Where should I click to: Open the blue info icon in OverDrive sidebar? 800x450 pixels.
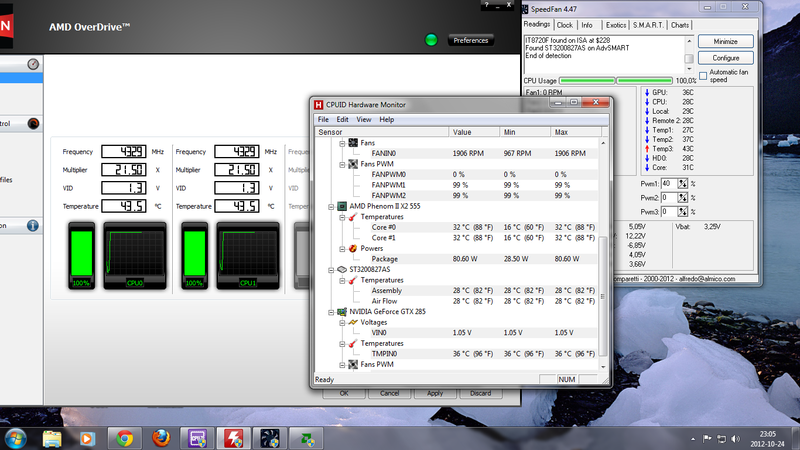(33, 226)
